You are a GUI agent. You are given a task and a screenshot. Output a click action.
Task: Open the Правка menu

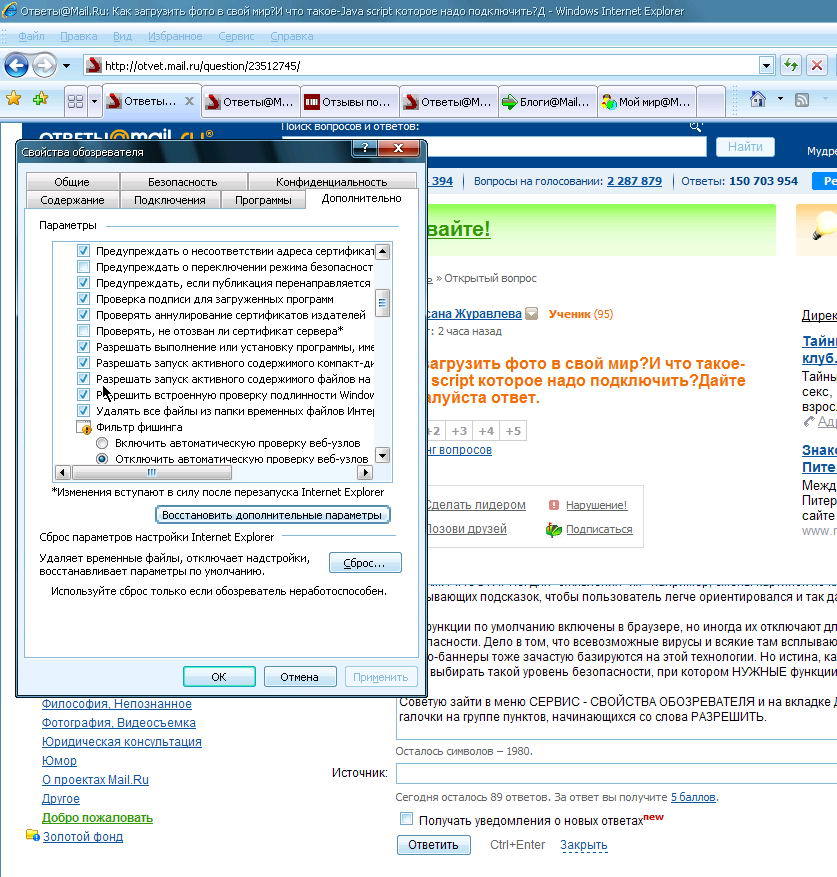79,36
